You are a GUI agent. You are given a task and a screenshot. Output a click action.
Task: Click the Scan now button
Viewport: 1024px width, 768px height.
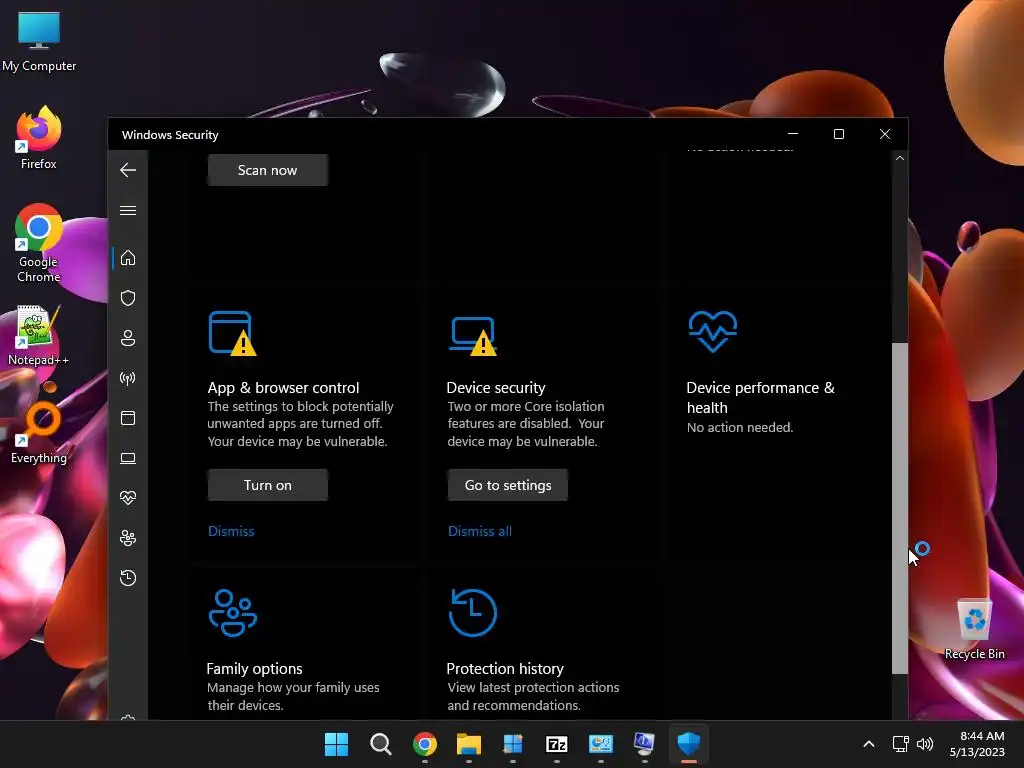pos(268,170)
